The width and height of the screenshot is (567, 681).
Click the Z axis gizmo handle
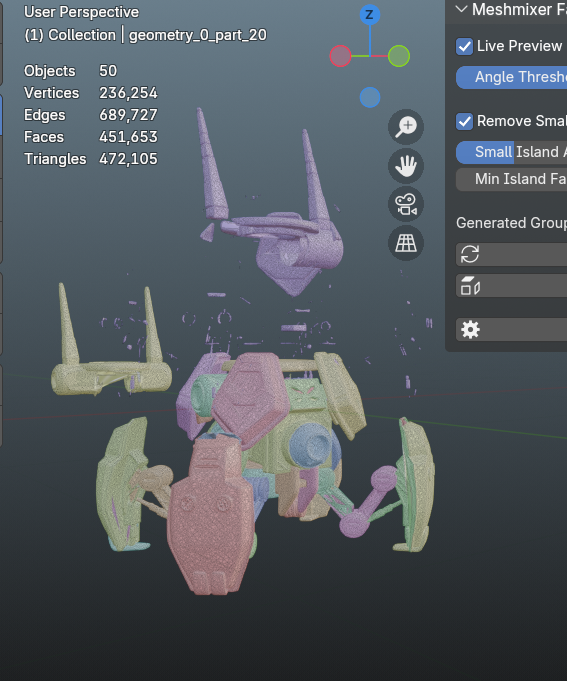pyautogui.click(x=370, y=15)
